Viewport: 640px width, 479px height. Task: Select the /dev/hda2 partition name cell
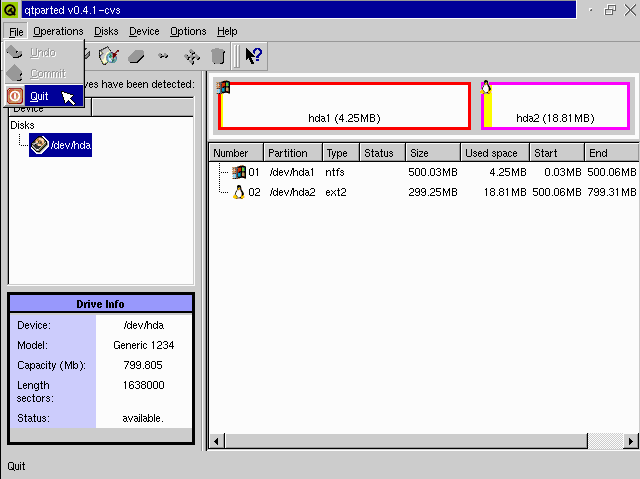[x=292, y=192]
